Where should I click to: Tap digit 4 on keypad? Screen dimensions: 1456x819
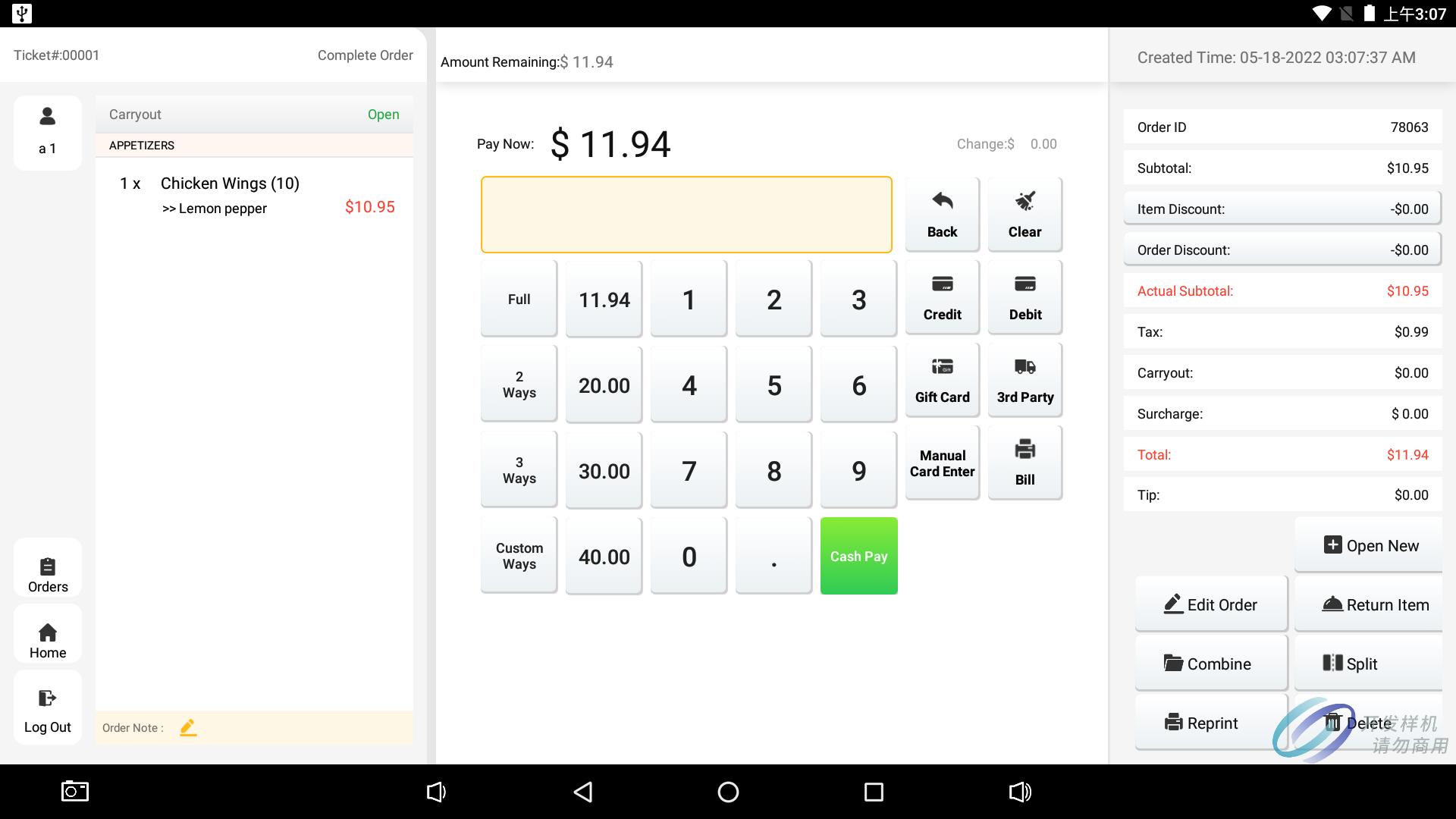[x=689, y=384]
